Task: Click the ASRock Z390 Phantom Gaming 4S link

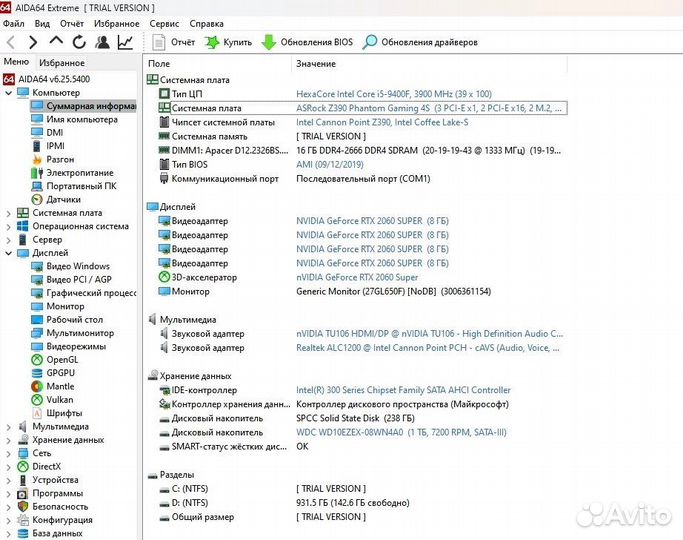Action: pyautogui.click(x=429, y=108)
